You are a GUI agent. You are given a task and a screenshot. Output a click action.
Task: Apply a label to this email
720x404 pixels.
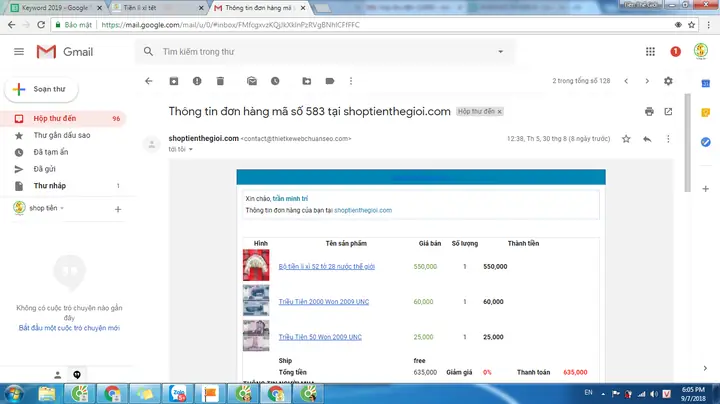pos(330,81)
